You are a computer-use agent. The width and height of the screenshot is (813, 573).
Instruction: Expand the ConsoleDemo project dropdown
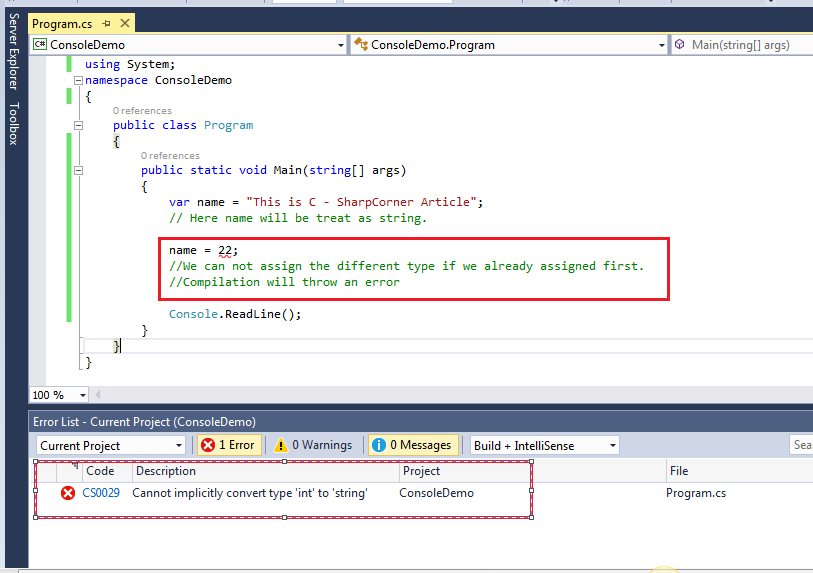(x=338, y=45)
